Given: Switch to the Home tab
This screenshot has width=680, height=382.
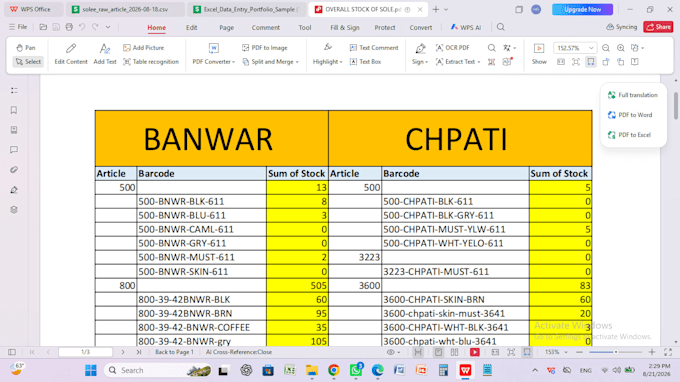Looking at the screenshot, I should click(x=157, y=27).
